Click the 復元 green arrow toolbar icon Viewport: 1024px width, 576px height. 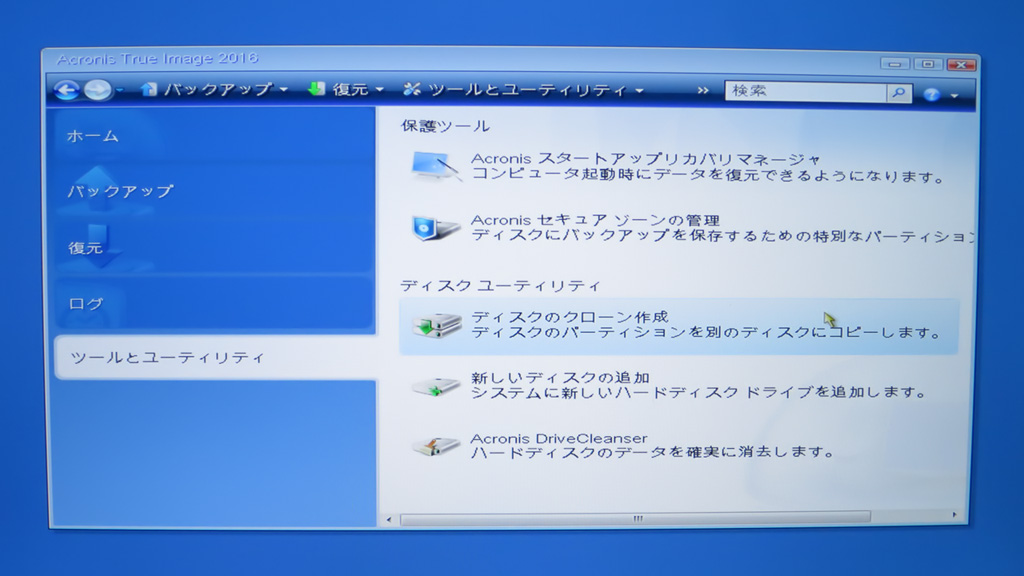point(317,89)
